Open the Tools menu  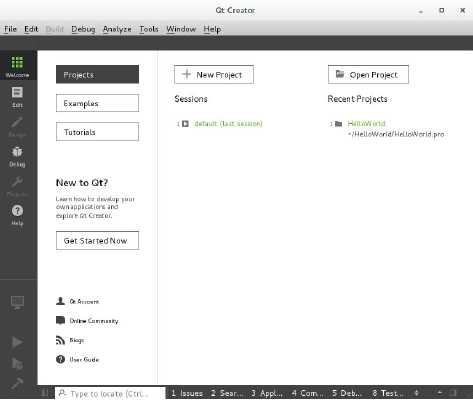tap(149, 29)
